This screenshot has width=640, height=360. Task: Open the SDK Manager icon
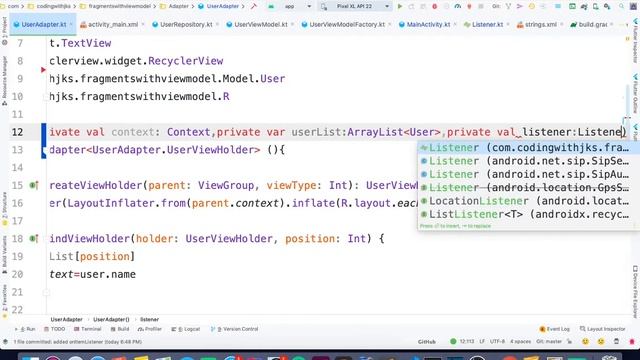click(607, 7)
